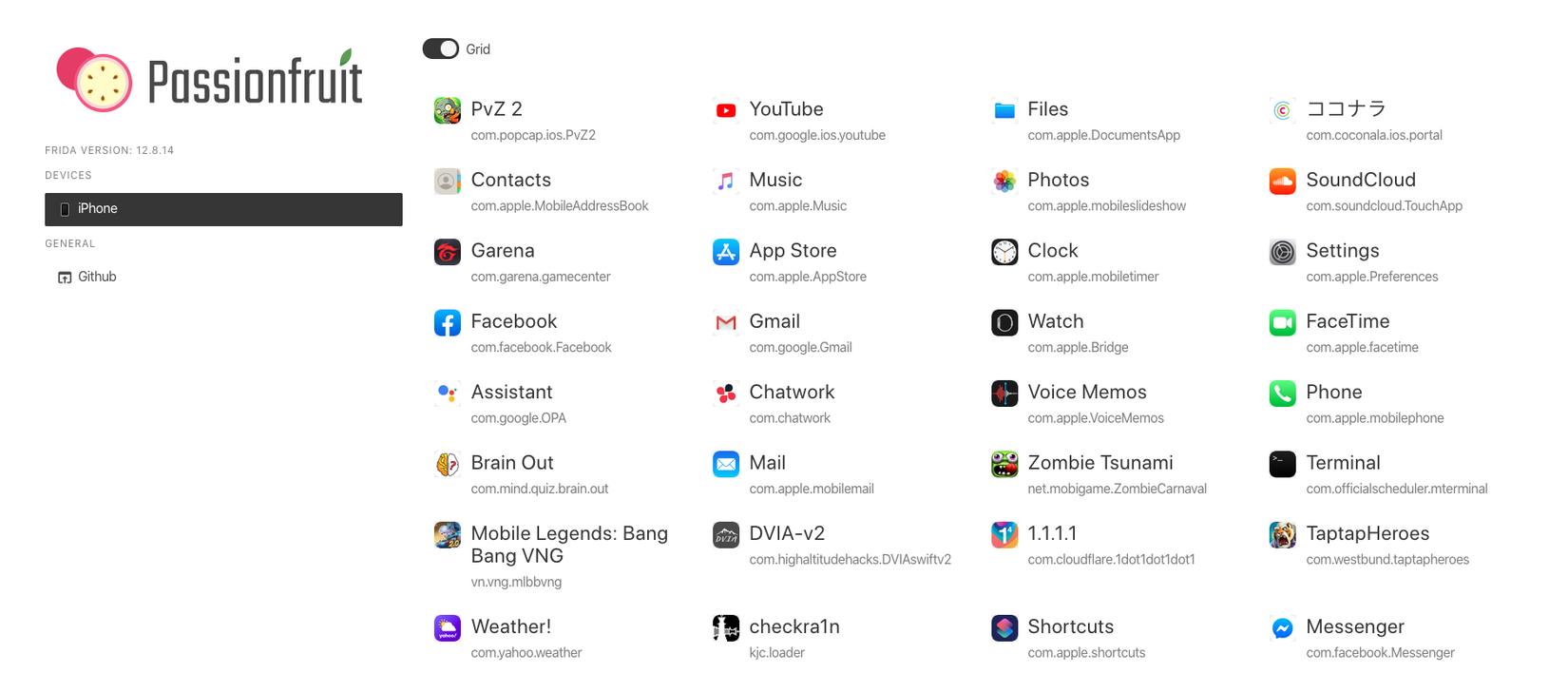Open the PvZ 2 app icon
This screenshot has height=673, width=1568.
(448, 111)
